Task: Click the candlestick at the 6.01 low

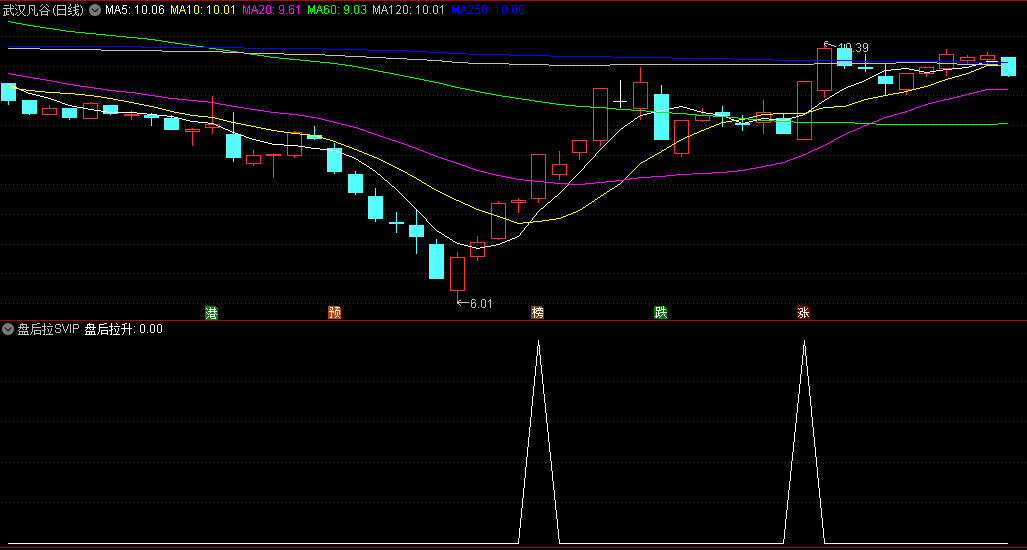Action: [457, 274]
